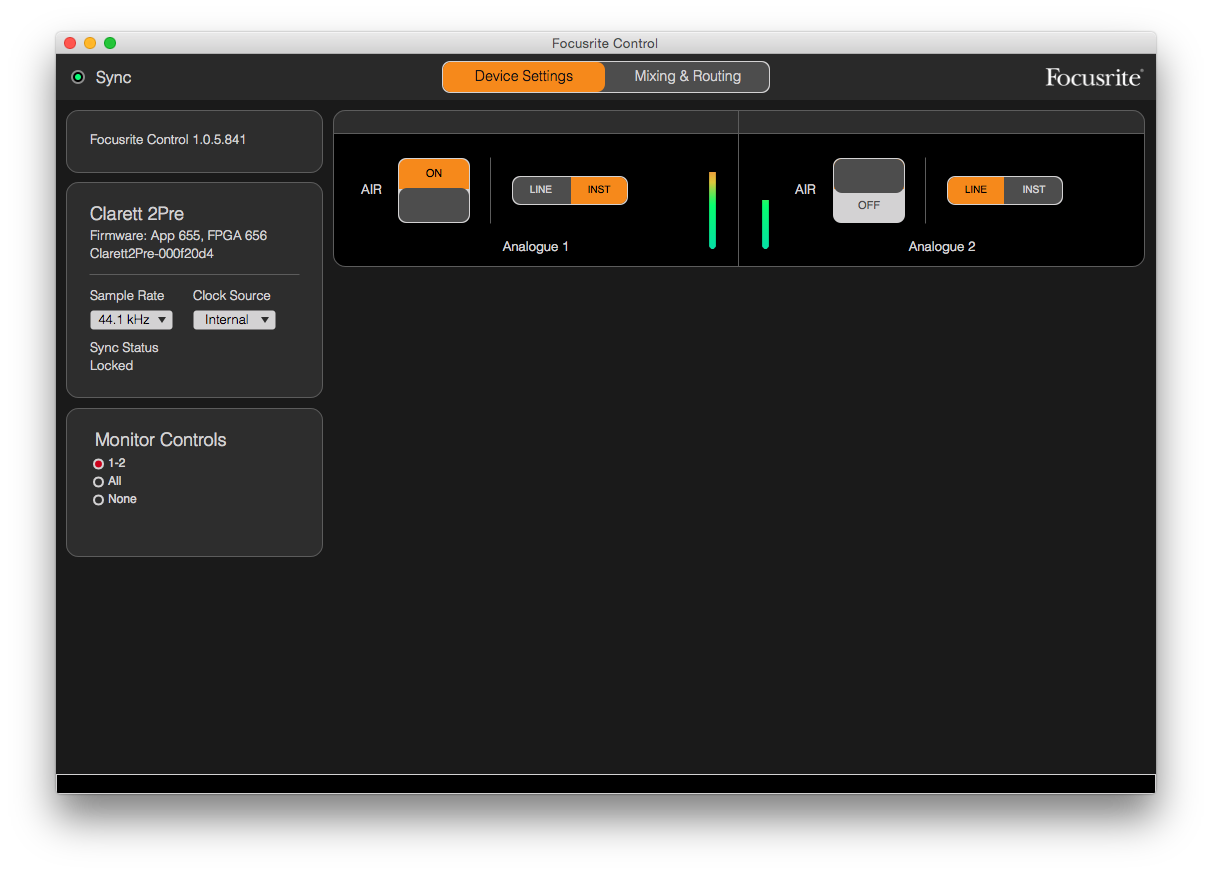This screenshot has height=874, width=1212.
Task: Minimize the Focusrite Control window
Action: (90, 43)
